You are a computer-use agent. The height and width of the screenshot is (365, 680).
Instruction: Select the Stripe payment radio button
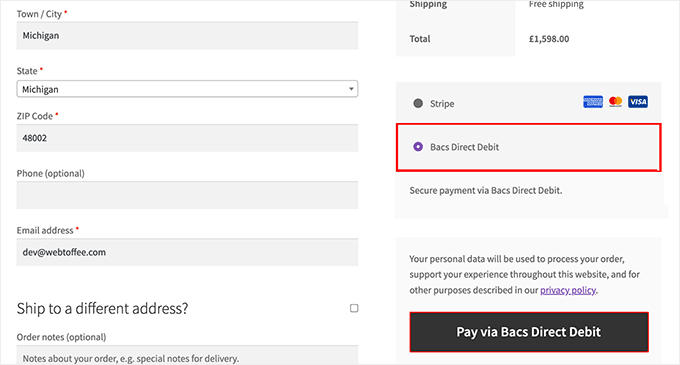click(x=418, y=104)
